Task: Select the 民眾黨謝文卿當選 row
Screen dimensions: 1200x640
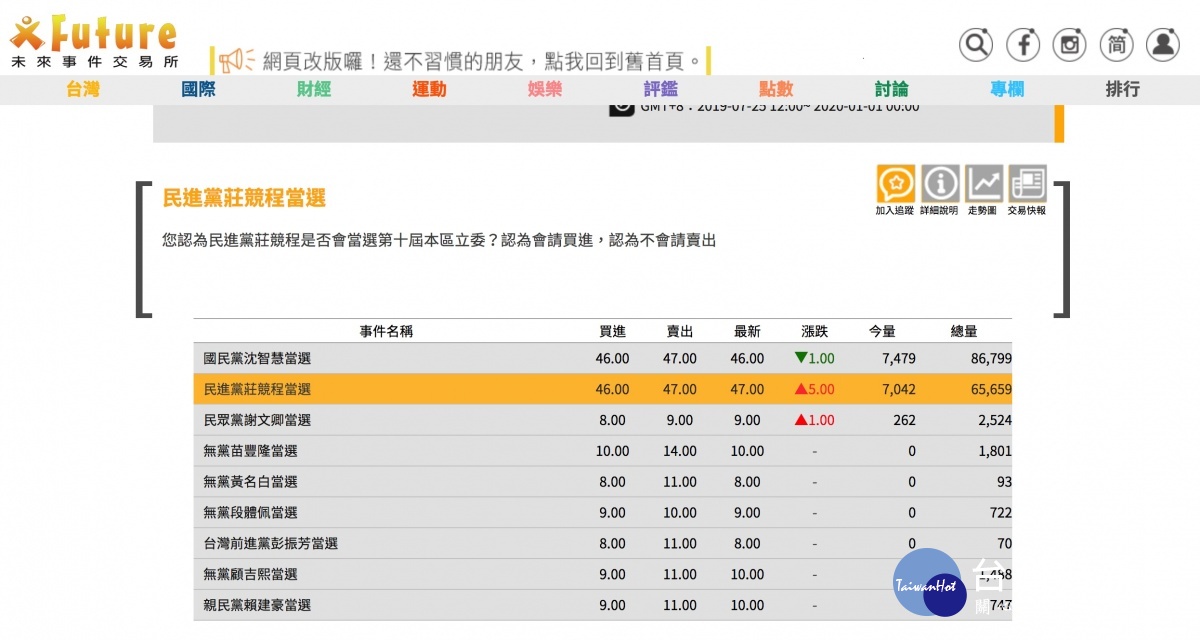Action: pos(602,420)
